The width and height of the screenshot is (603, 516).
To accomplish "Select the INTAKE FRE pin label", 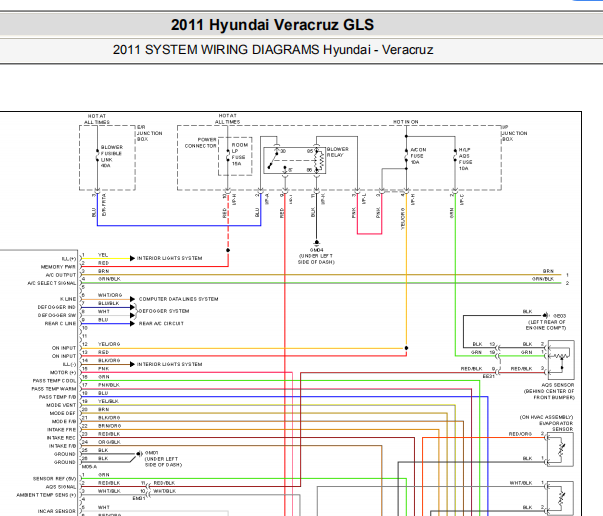I will click(62, 429).
